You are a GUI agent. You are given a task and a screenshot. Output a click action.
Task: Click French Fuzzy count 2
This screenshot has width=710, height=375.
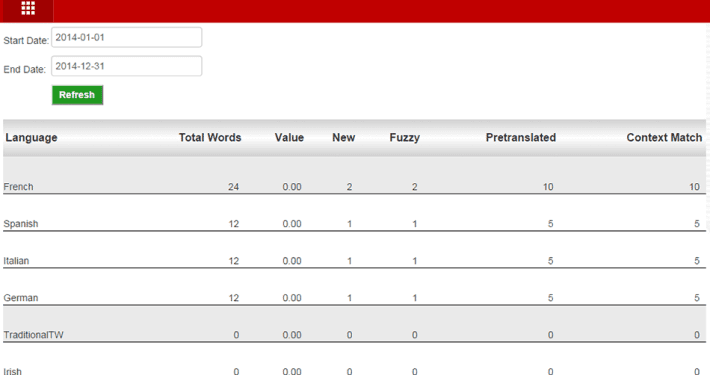pyautogui.click(x=414, y=187)
